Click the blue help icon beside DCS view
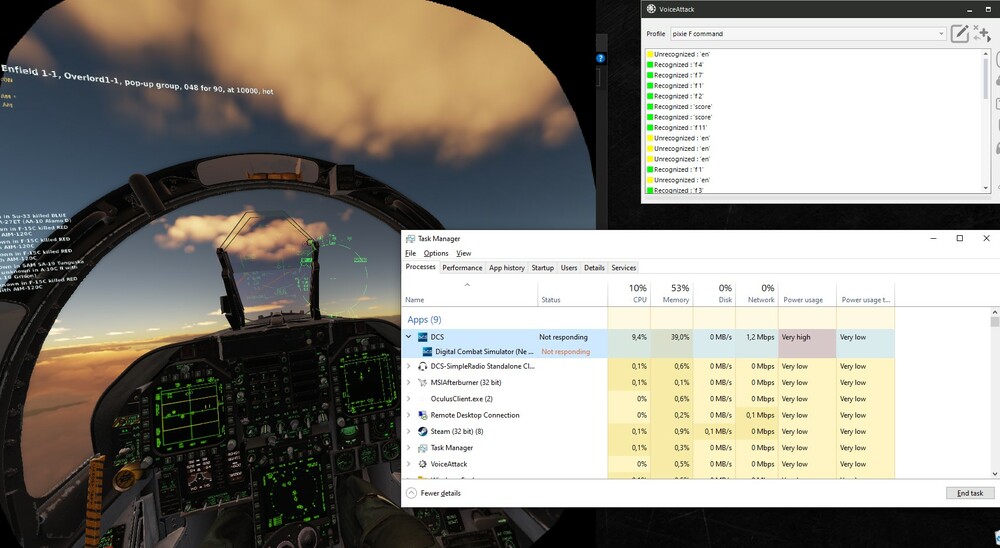The height and width of the screenshot is (548, 1000). click(x=600, y=58)
